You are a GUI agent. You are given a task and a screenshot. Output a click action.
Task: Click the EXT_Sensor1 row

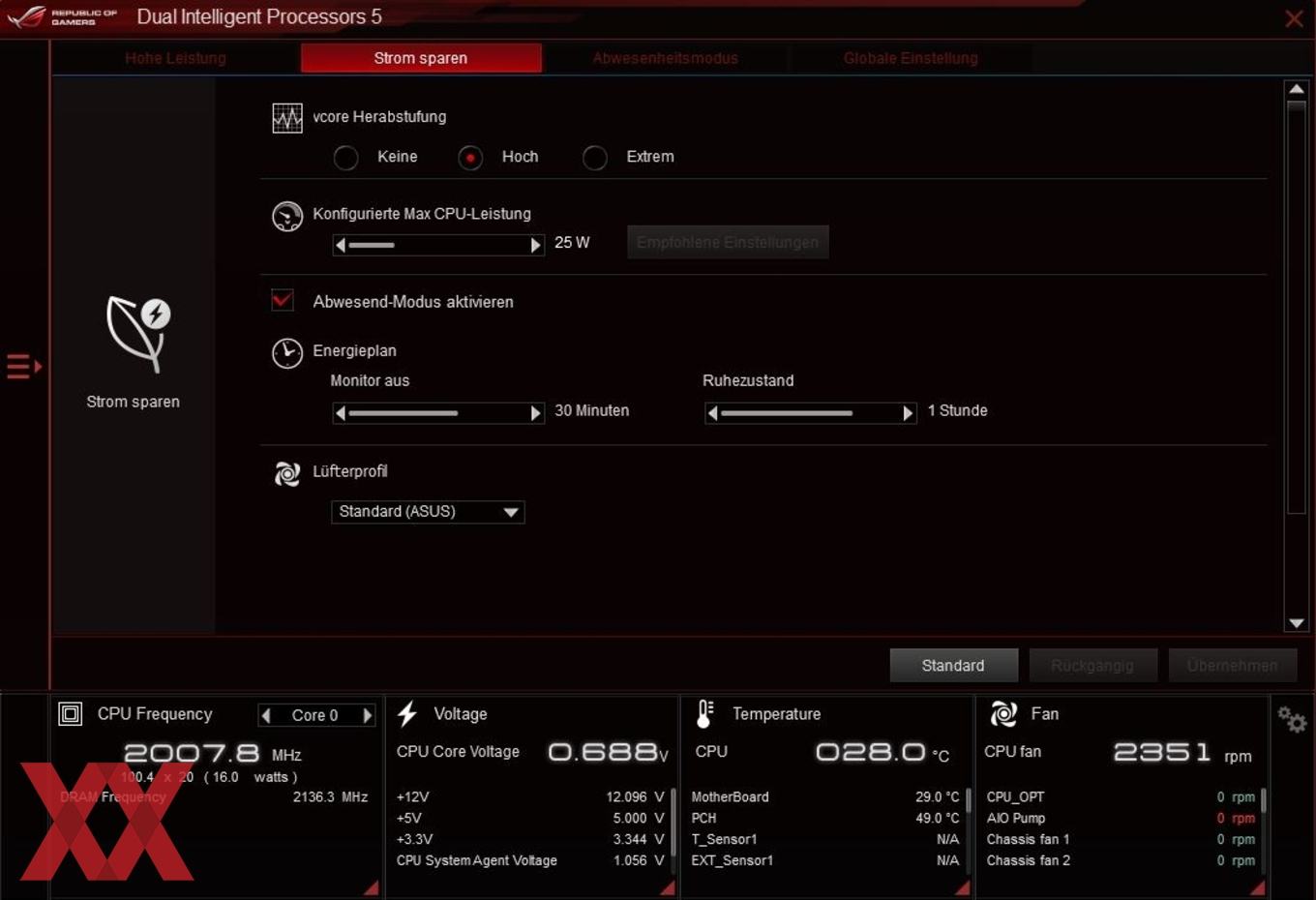coord(825,861)
